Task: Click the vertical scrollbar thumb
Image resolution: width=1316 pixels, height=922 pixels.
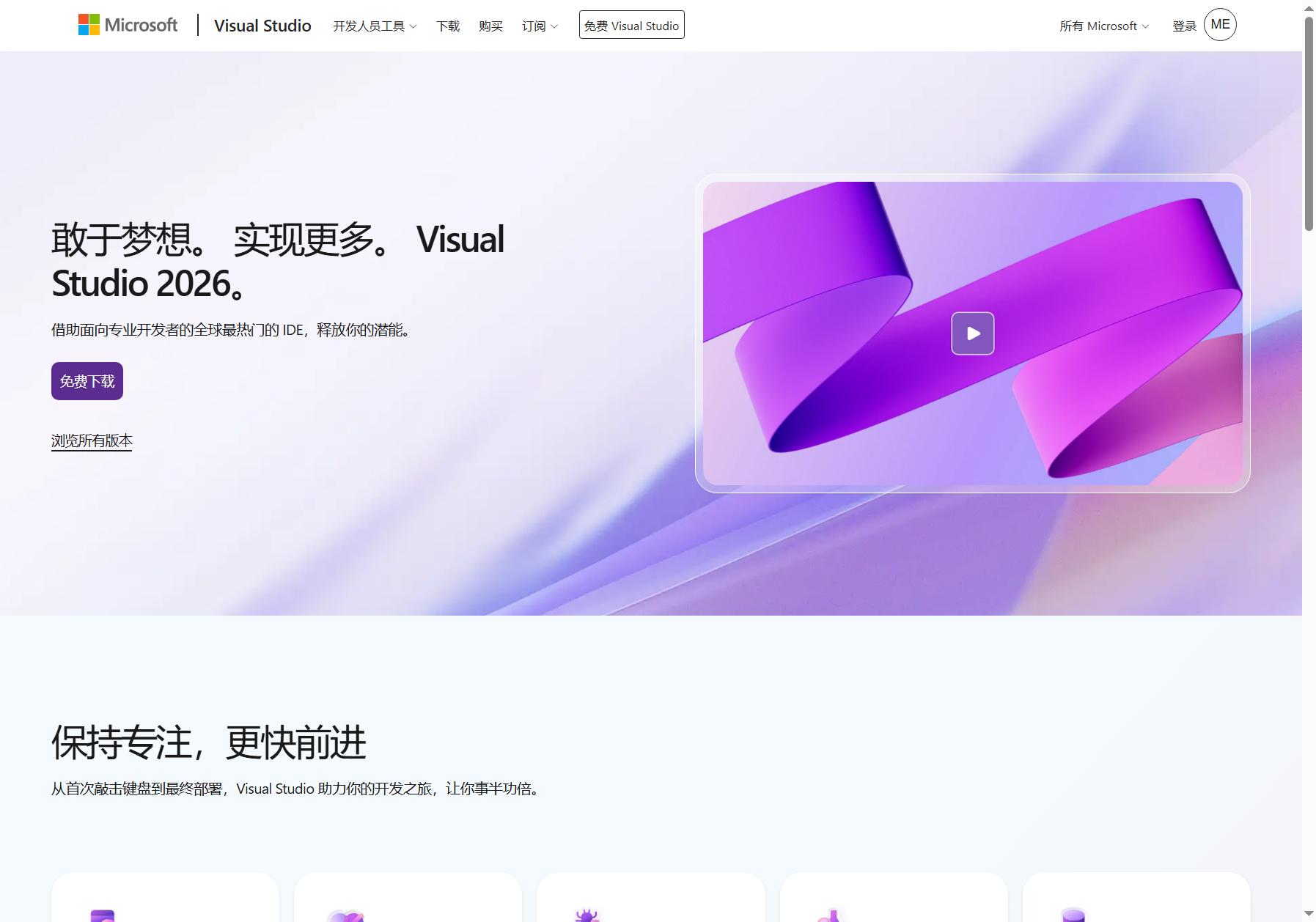Action: (x=1309, y=123)
